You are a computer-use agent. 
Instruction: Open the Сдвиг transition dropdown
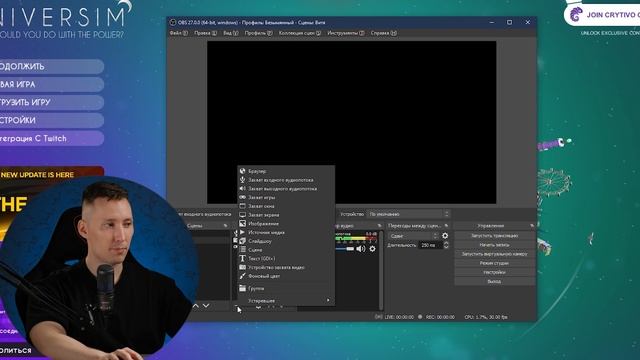point(413,236)
